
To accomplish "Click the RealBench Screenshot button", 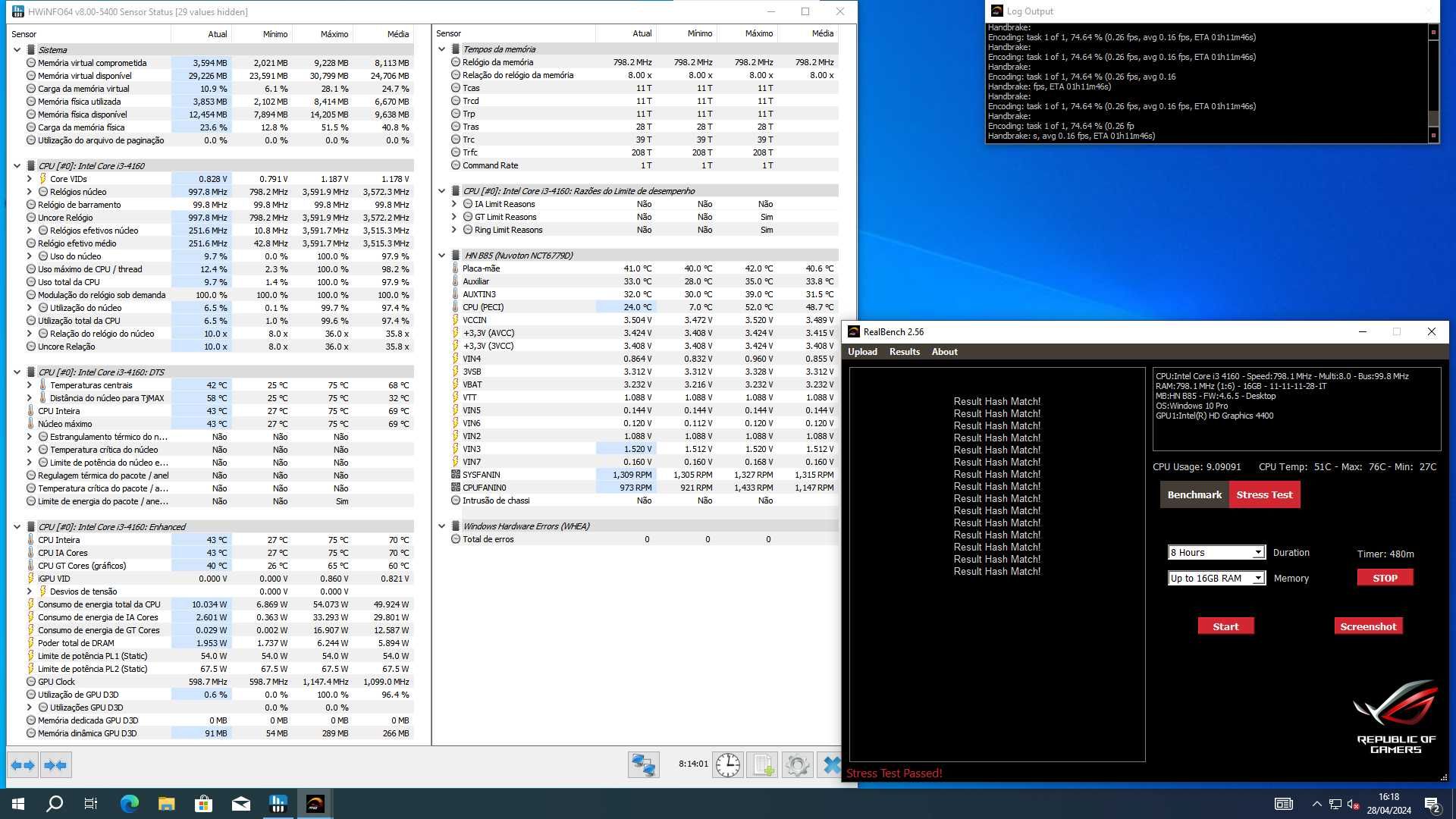I will (1368, 626).
